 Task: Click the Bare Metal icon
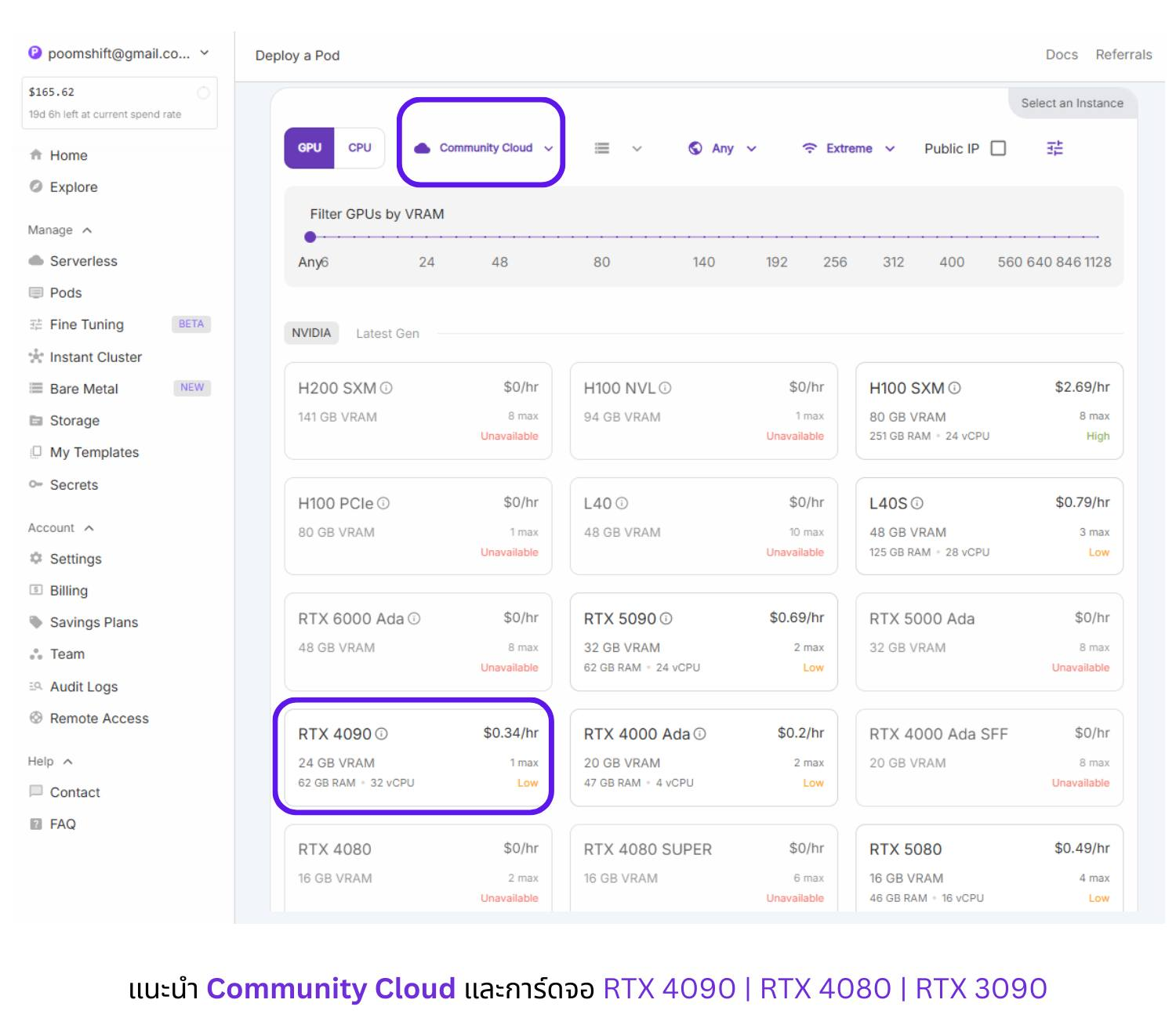[35, 389]
